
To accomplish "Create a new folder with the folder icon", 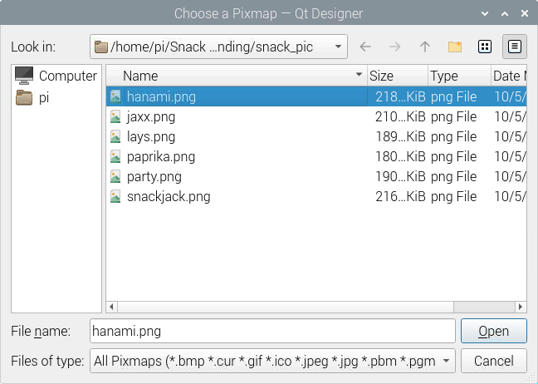I will point(455,46).
